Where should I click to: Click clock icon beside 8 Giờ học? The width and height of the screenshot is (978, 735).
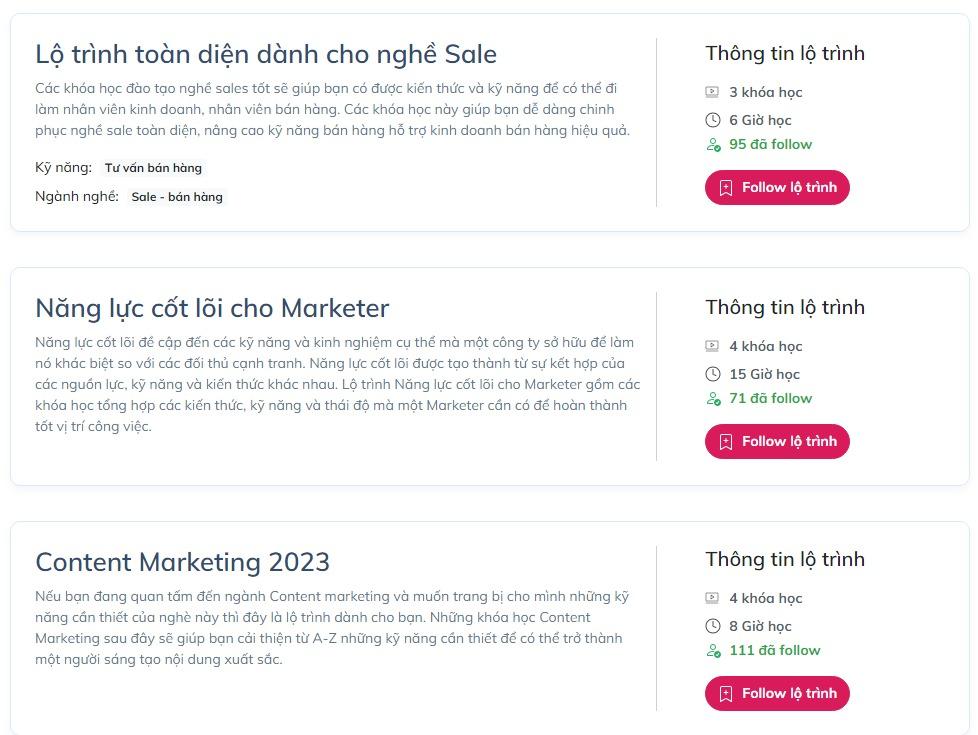click(712, 626)
